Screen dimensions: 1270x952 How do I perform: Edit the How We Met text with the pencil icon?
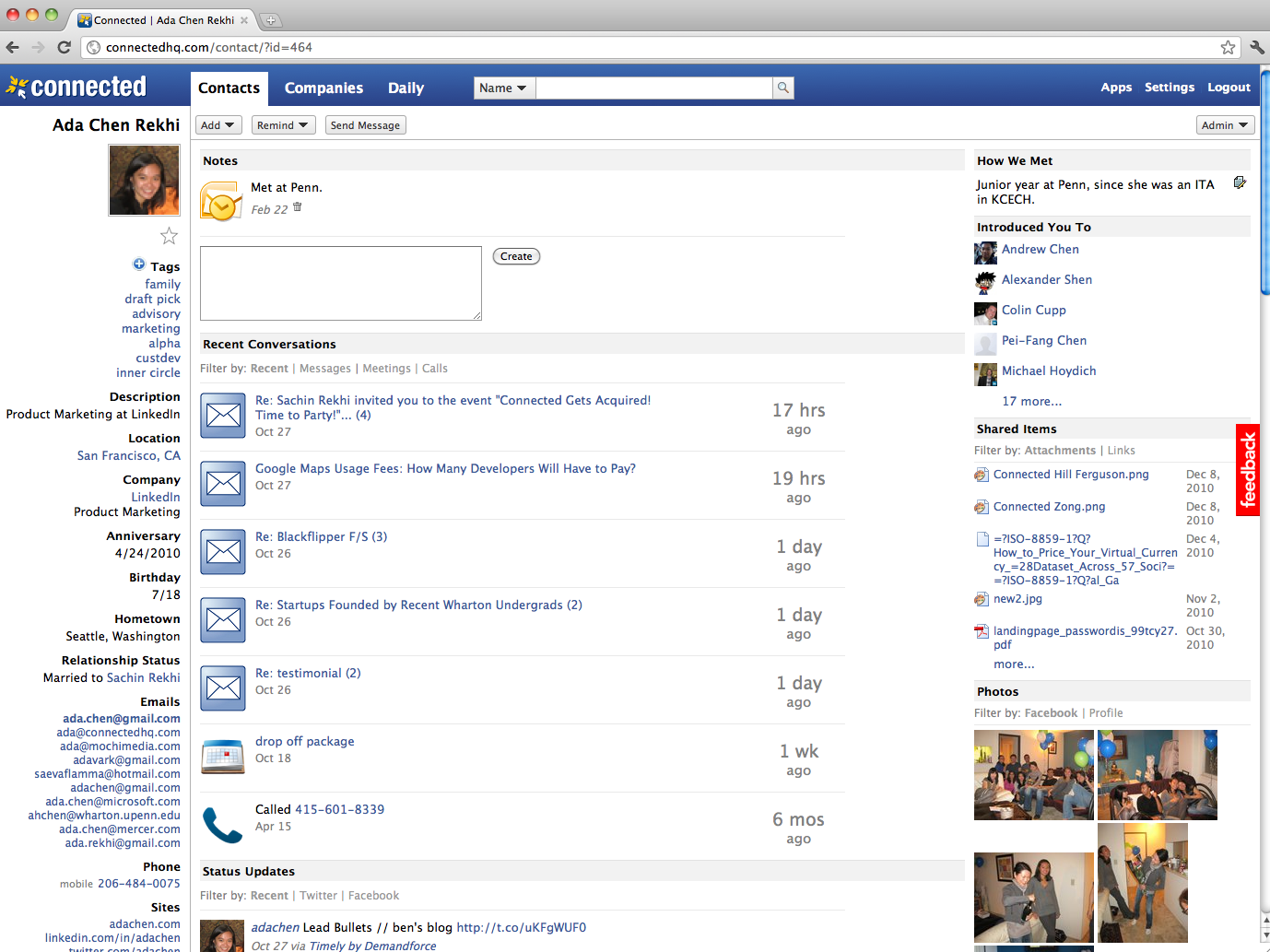(x=1240, y=183)
